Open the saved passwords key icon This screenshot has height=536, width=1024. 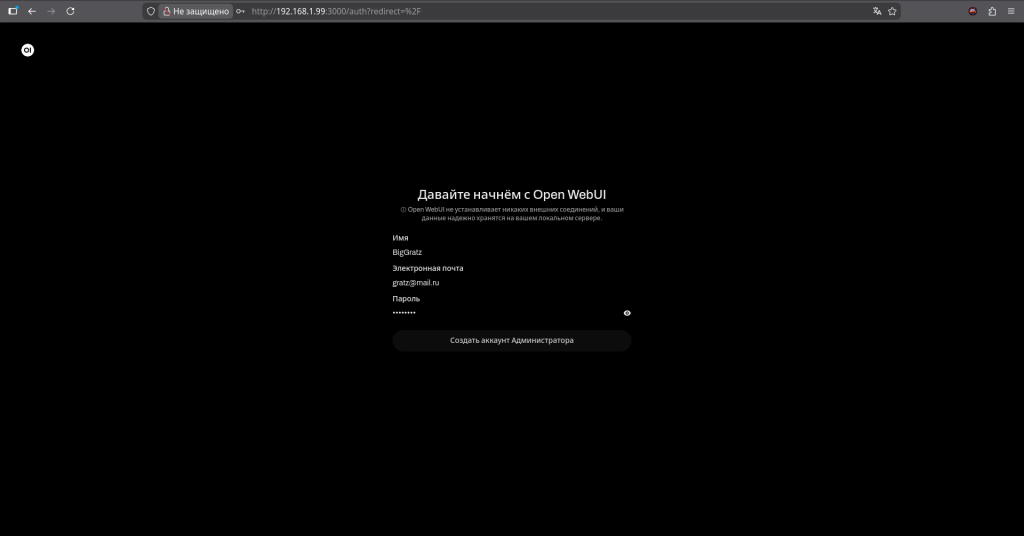point(240,11)
